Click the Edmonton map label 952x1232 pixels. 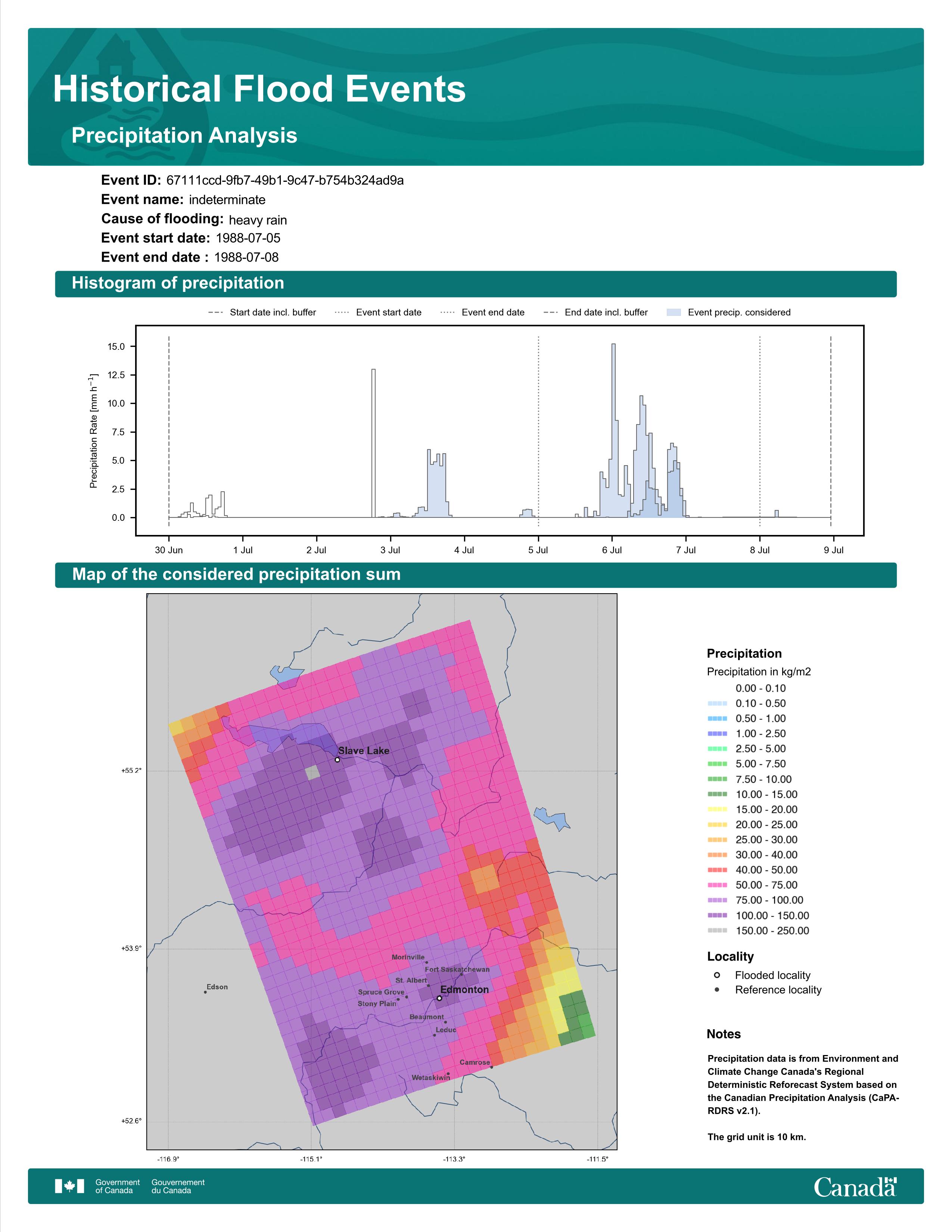click(465, 989)
